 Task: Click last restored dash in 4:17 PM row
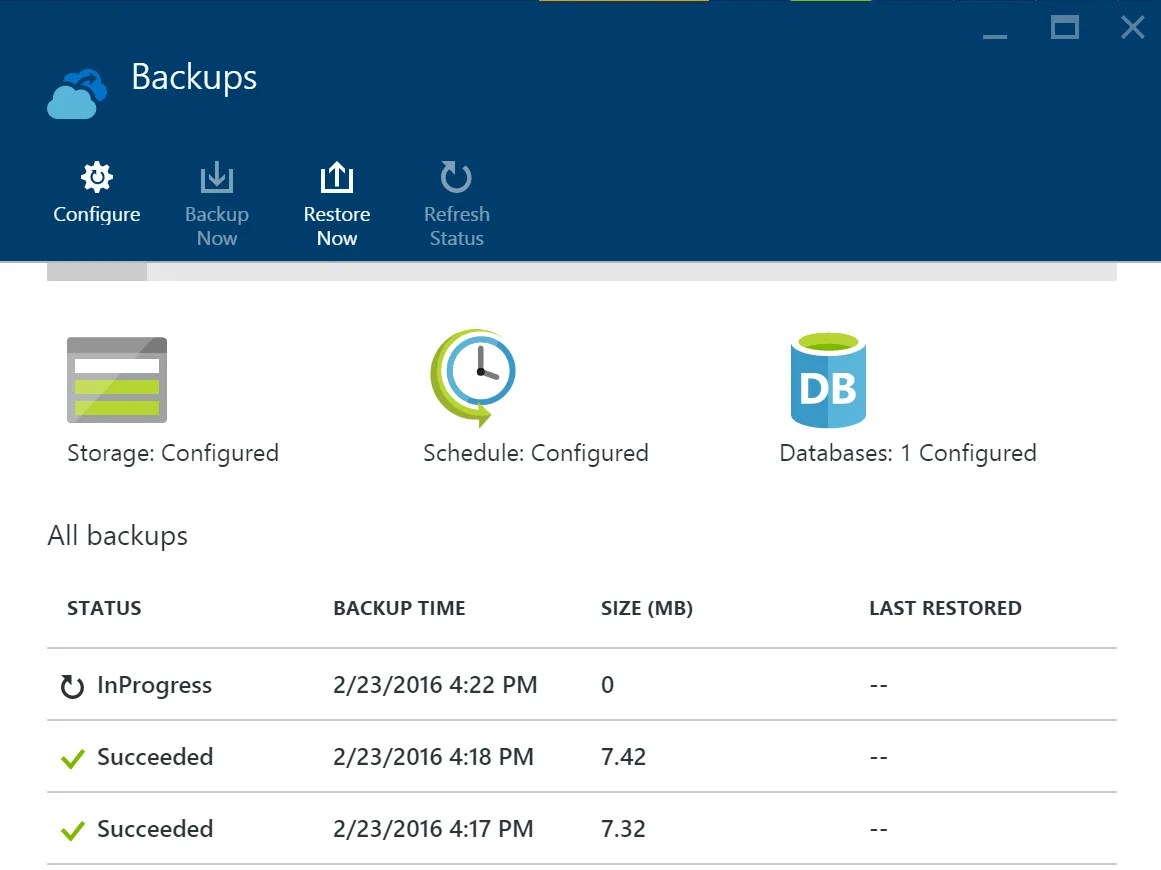(x=879, y=829)
